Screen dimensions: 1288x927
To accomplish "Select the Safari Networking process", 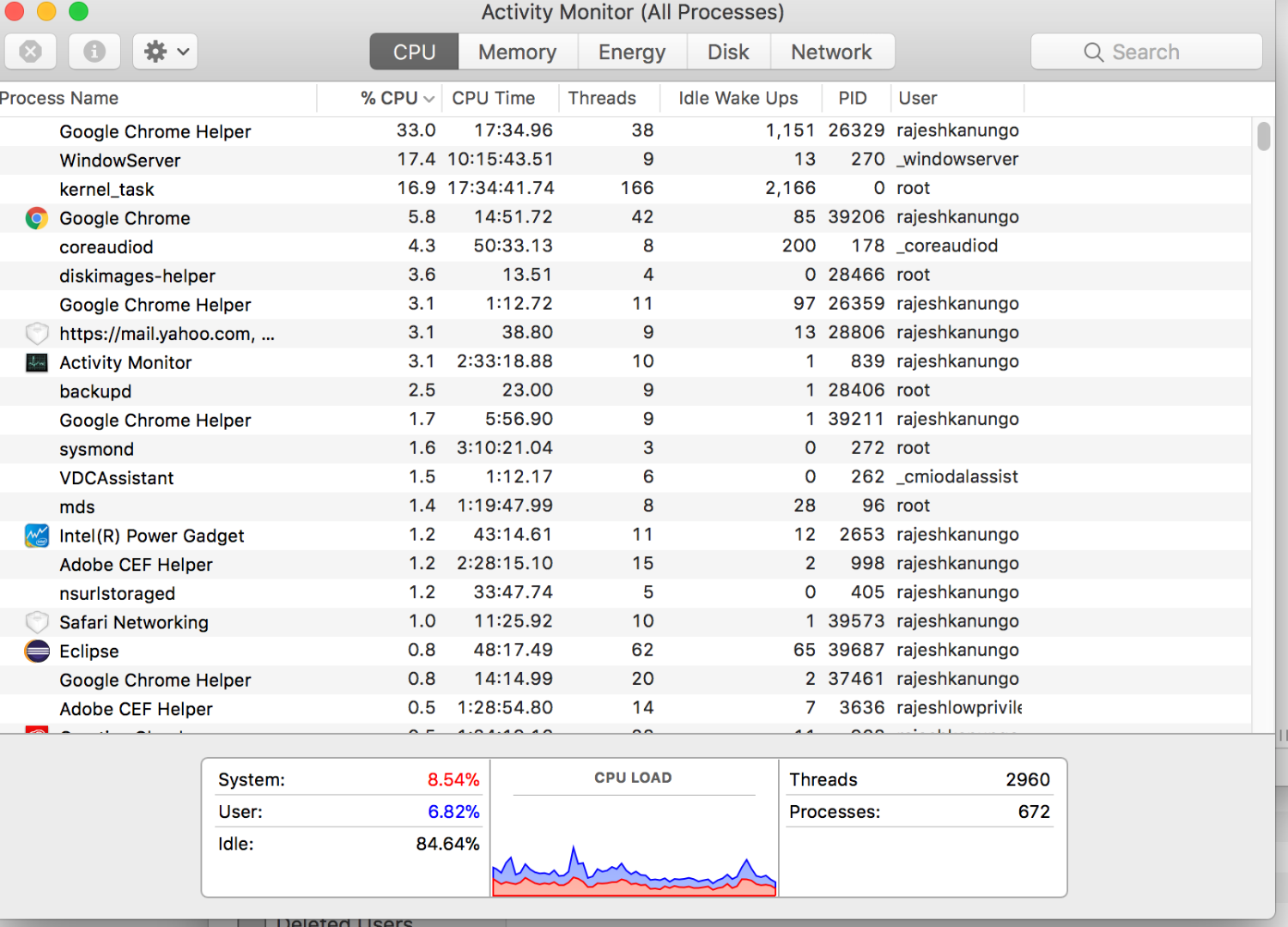I will point(625,622).
